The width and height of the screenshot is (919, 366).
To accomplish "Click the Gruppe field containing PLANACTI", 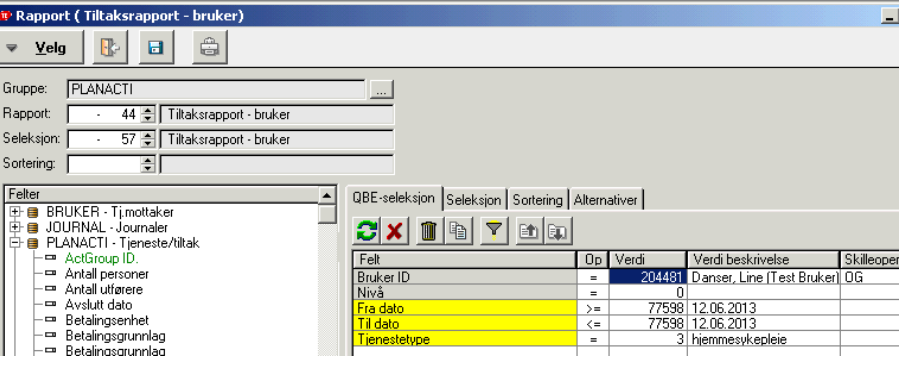I will [x=216, y=90].
